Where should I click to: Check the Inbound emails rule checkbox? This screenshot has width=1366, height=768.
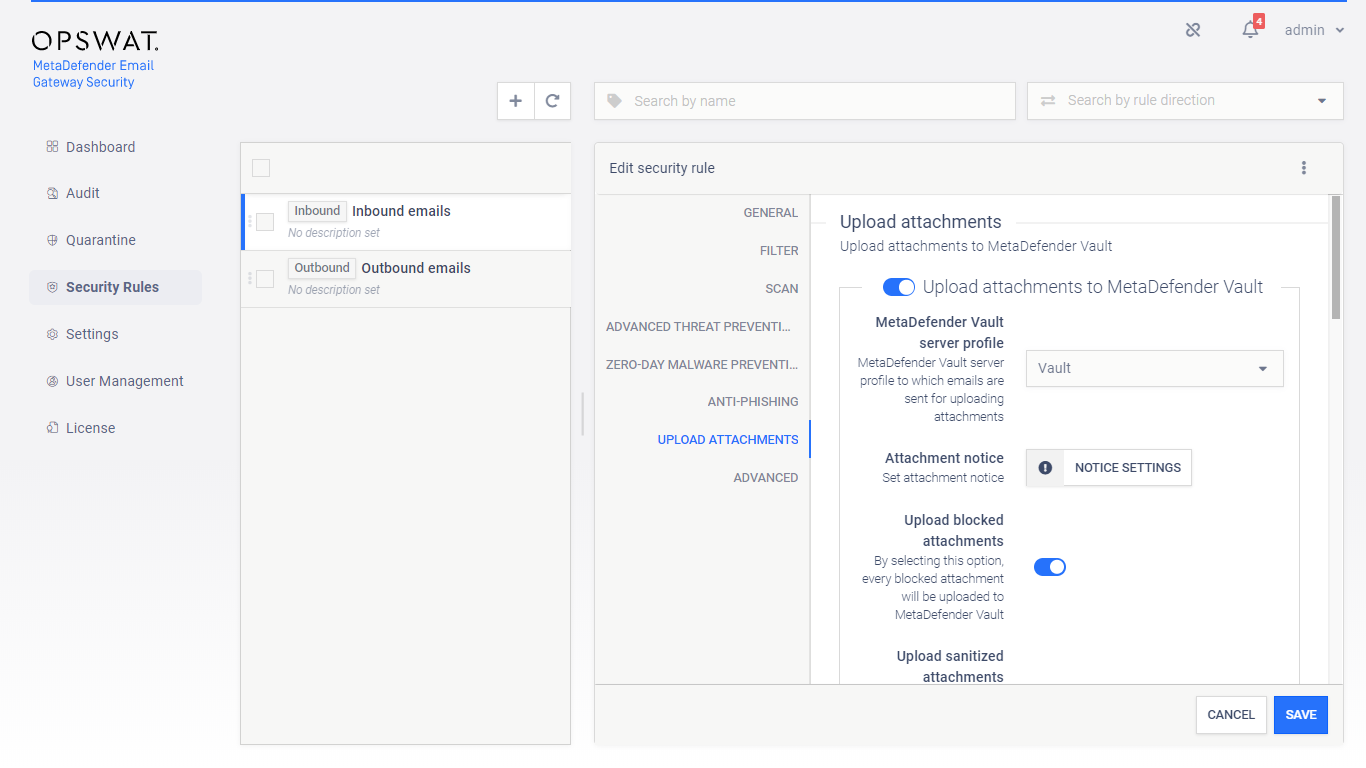(265, 222)
